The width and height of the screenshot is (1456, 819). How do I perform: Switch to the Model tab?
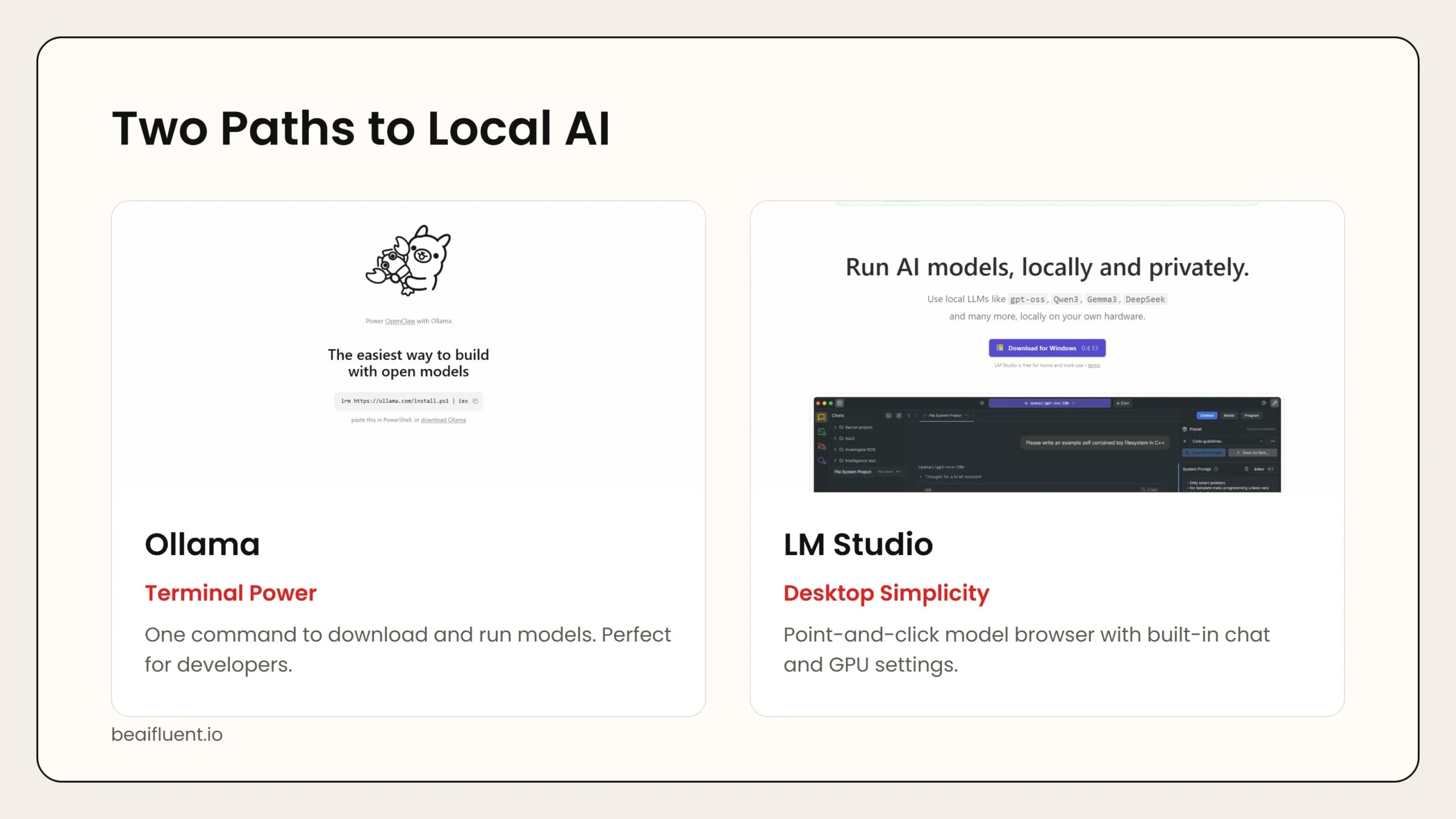(x=1229, y=415)
